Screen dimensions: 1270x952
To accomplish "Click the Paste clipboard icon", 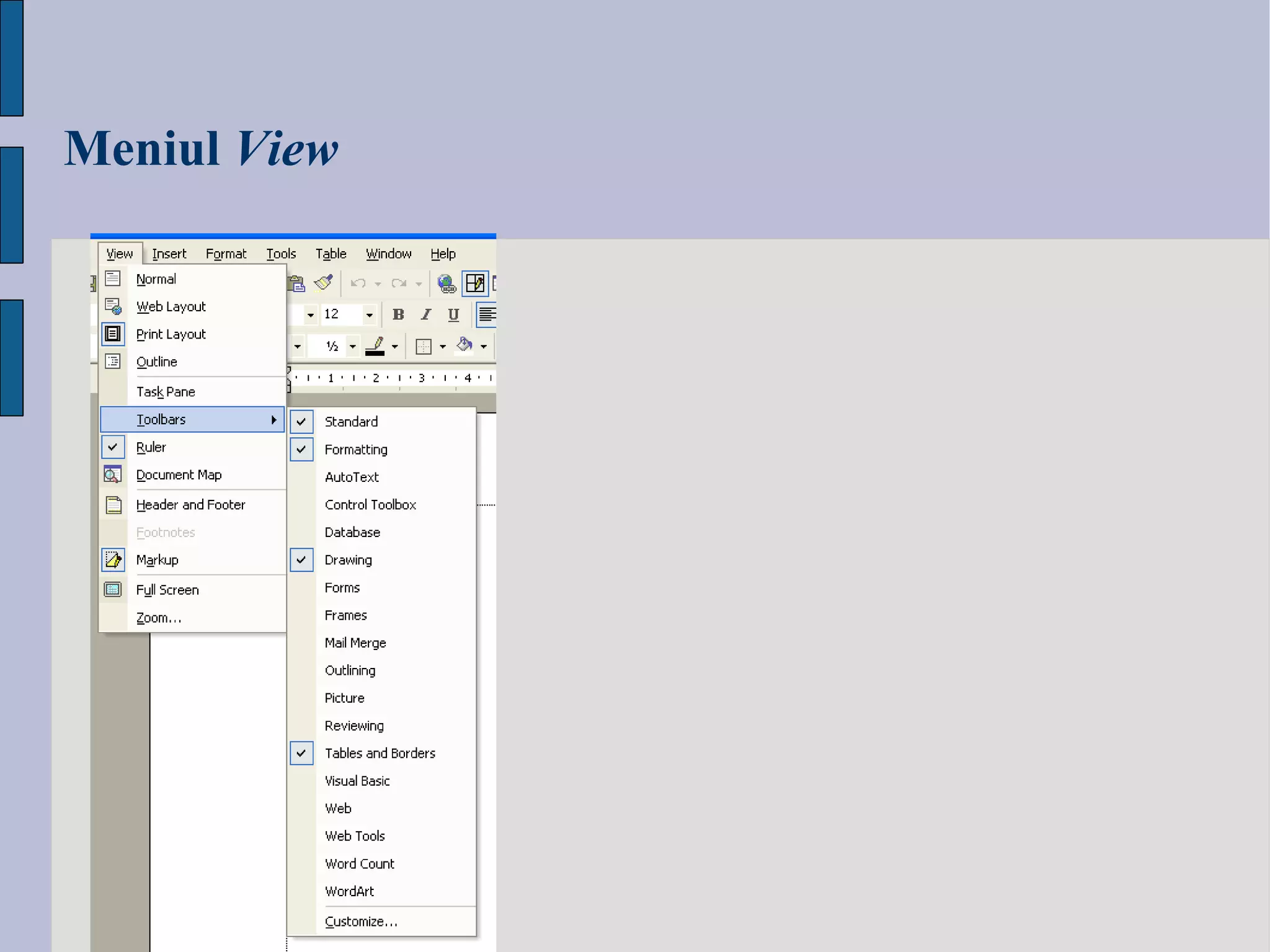I will point(296,283).
